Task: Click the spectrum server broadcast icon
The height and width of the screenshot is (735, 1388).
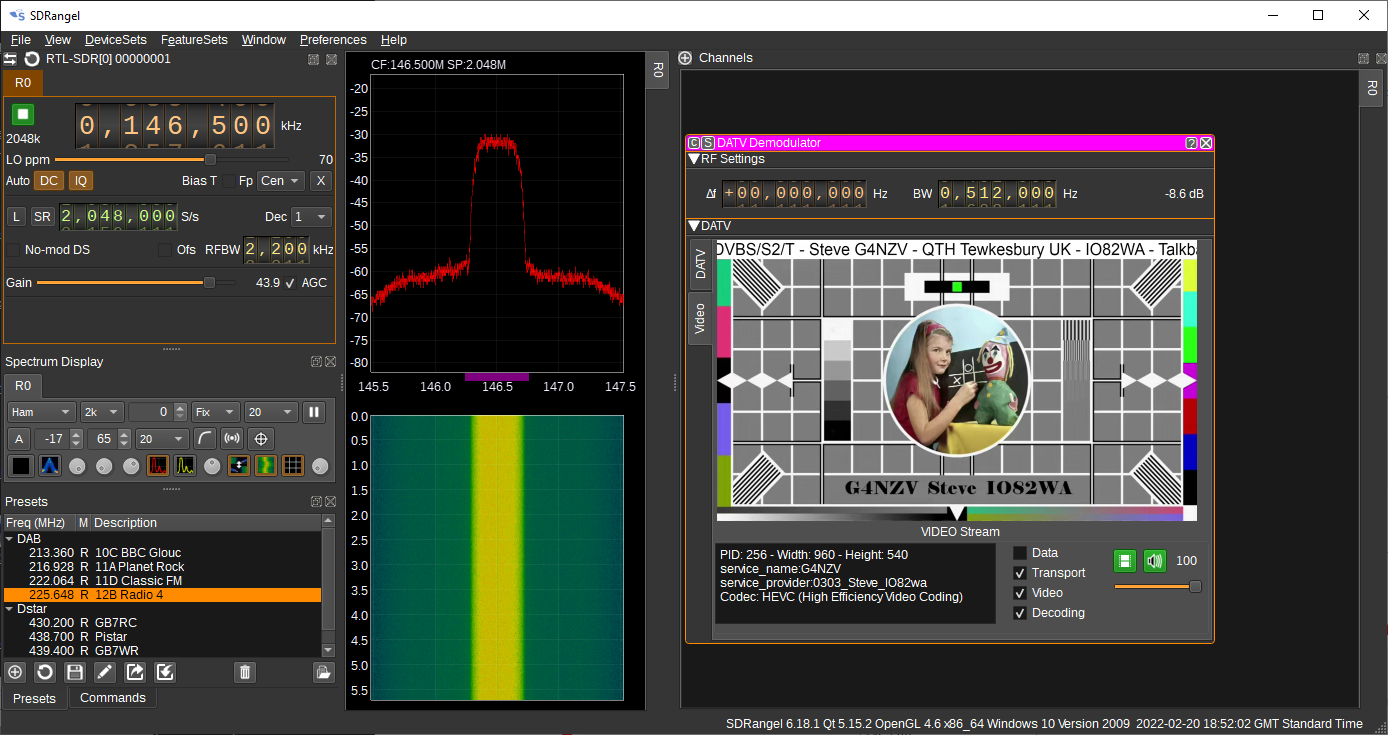Action: tap(232, 439)
